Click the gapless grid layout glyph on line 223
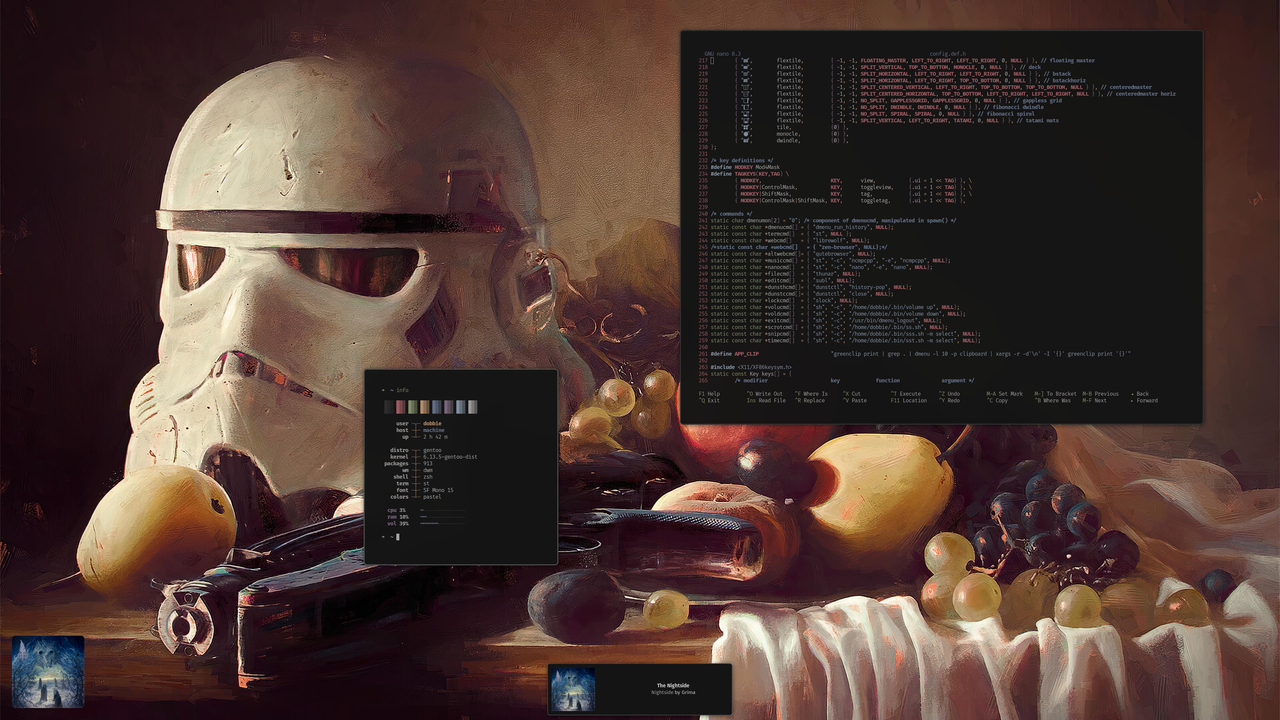Viewport: 1280px width, 720px height. pos(746,100)
